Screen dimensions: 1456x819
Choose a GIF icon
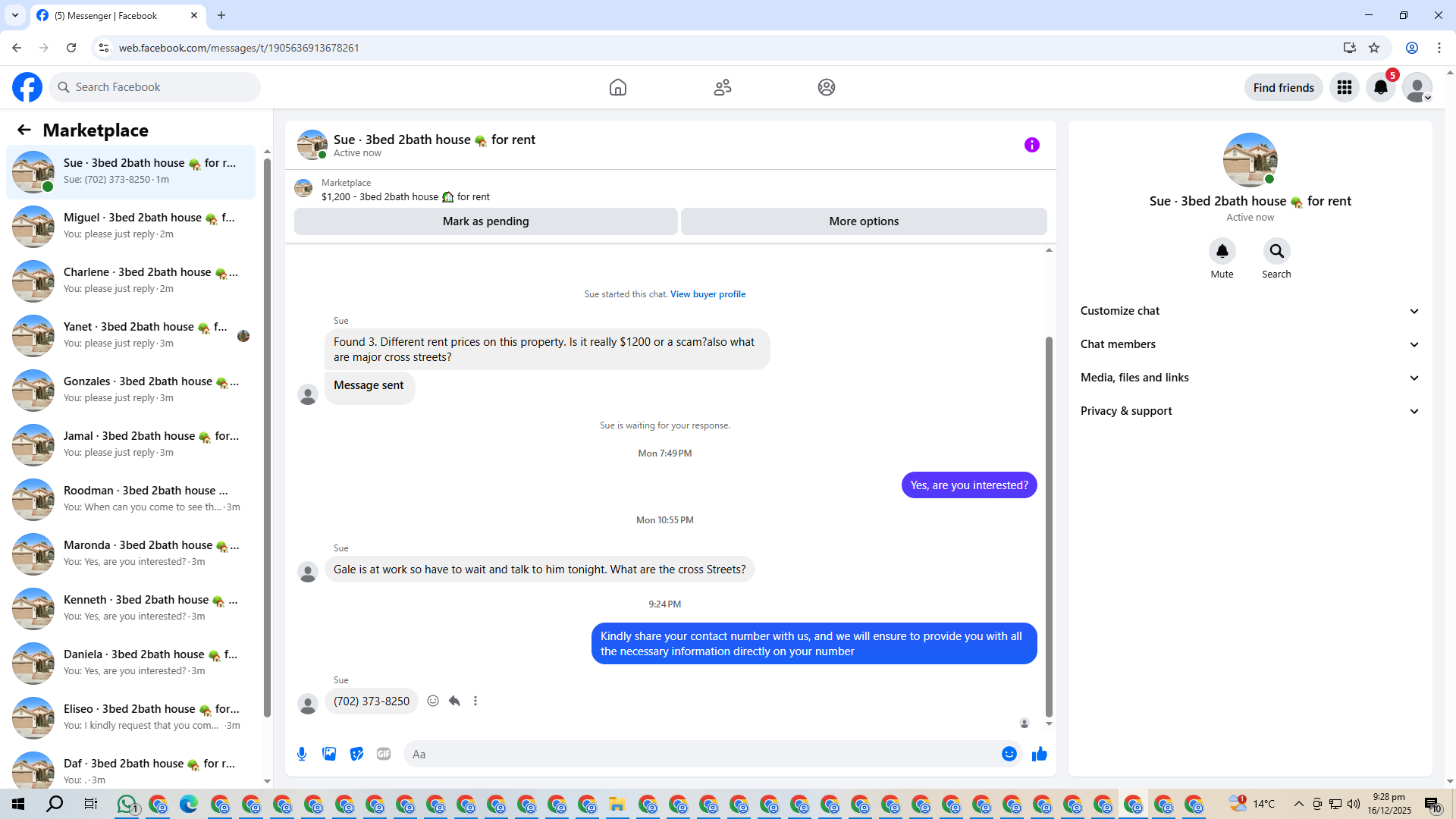click(384, 754)
